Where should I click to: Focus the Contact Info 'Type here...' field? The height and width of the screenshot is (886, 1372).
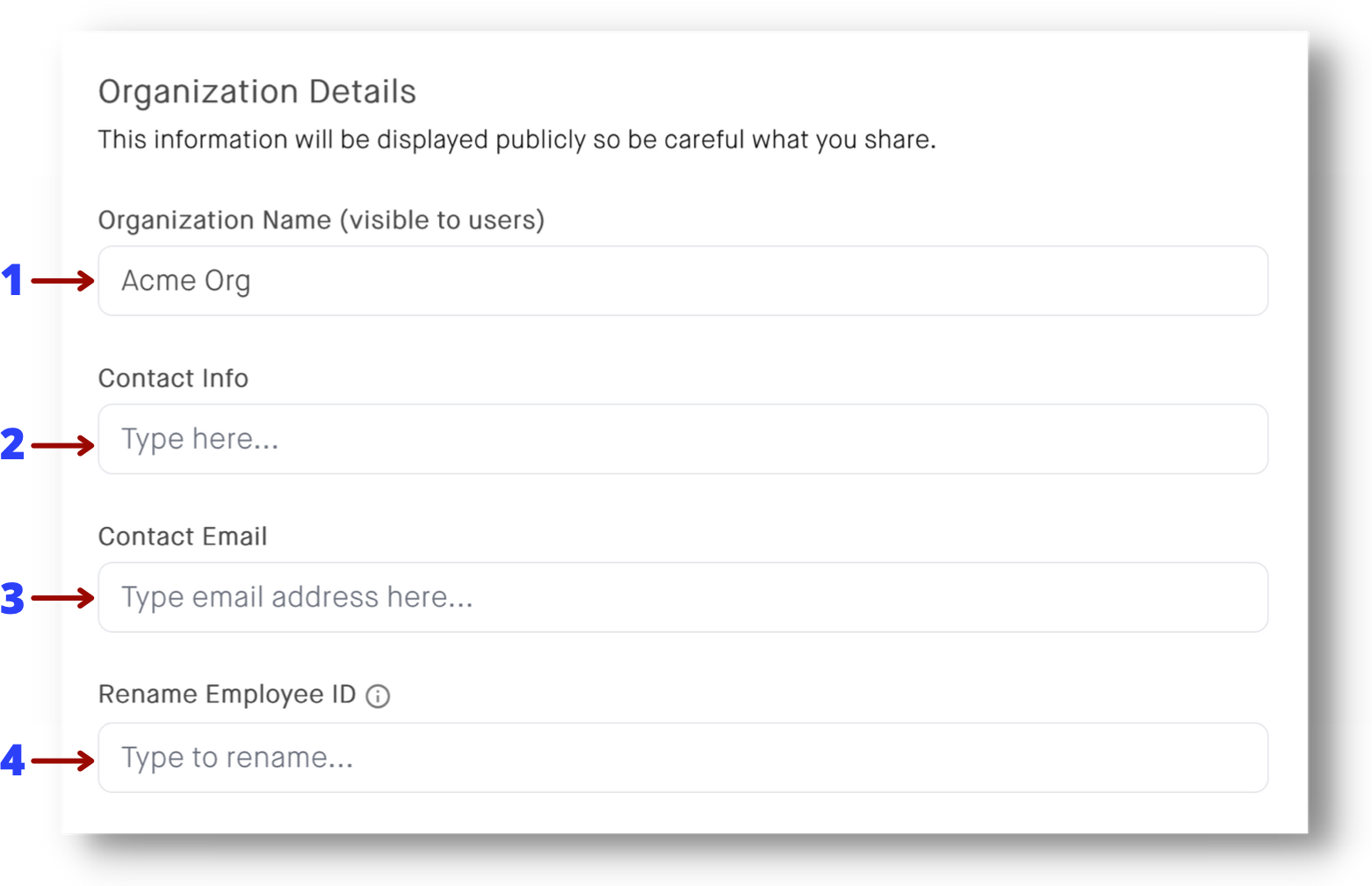[x=682, y=439]
